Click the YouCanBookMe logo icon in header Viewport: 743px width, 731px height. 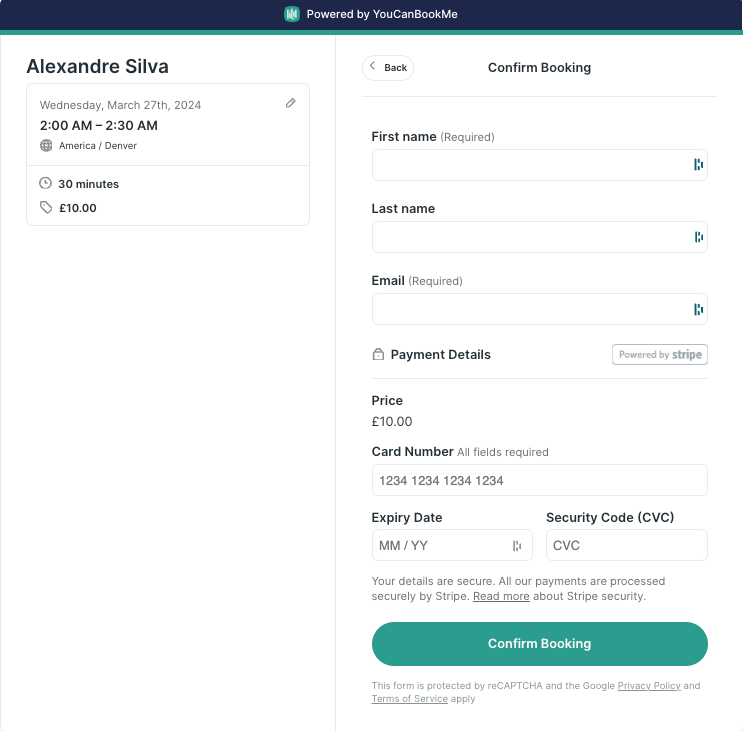tap(292, 14)
